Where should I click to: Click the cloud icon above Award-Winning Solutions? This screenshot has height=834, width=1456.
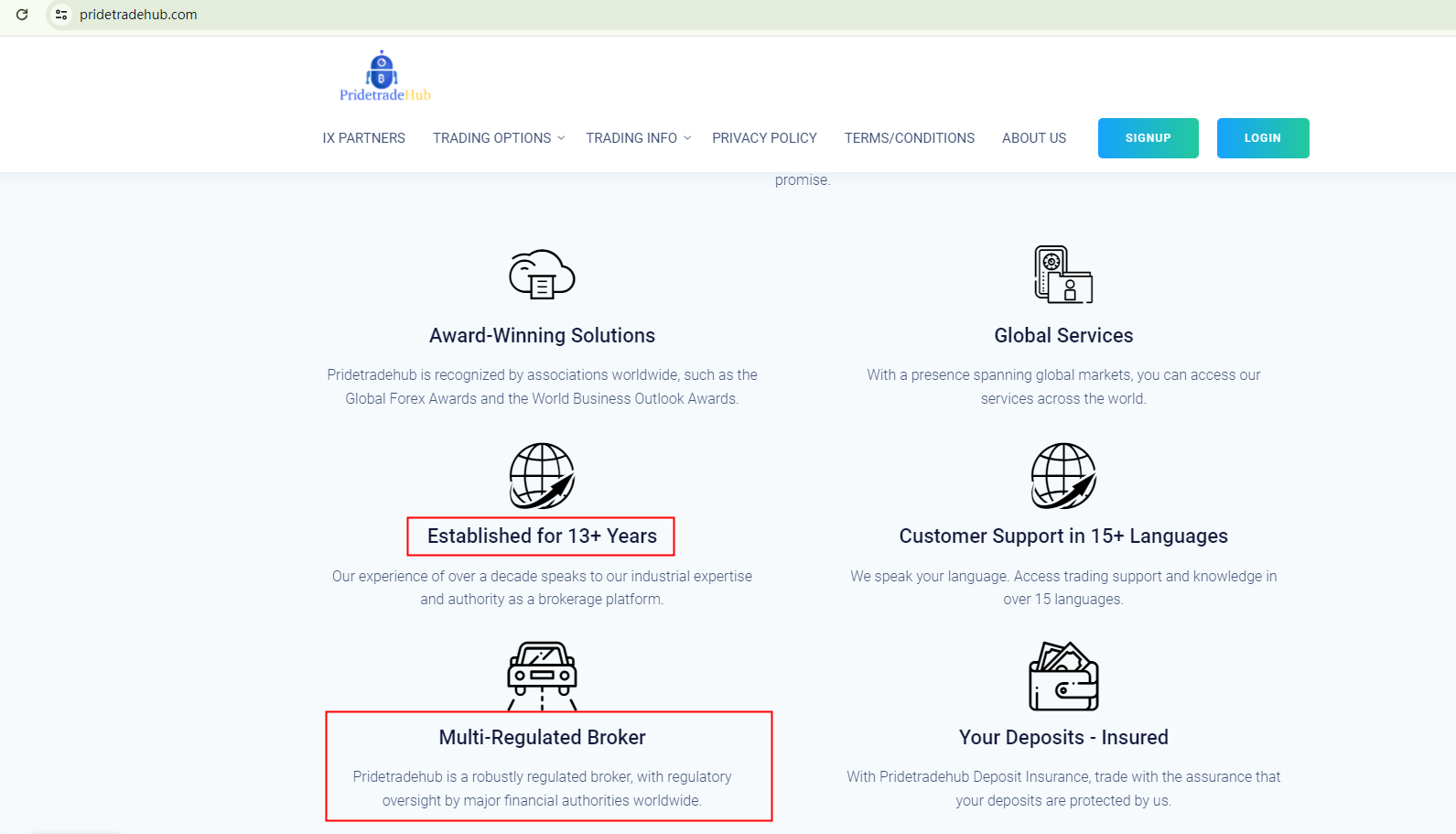coord(542,274)
